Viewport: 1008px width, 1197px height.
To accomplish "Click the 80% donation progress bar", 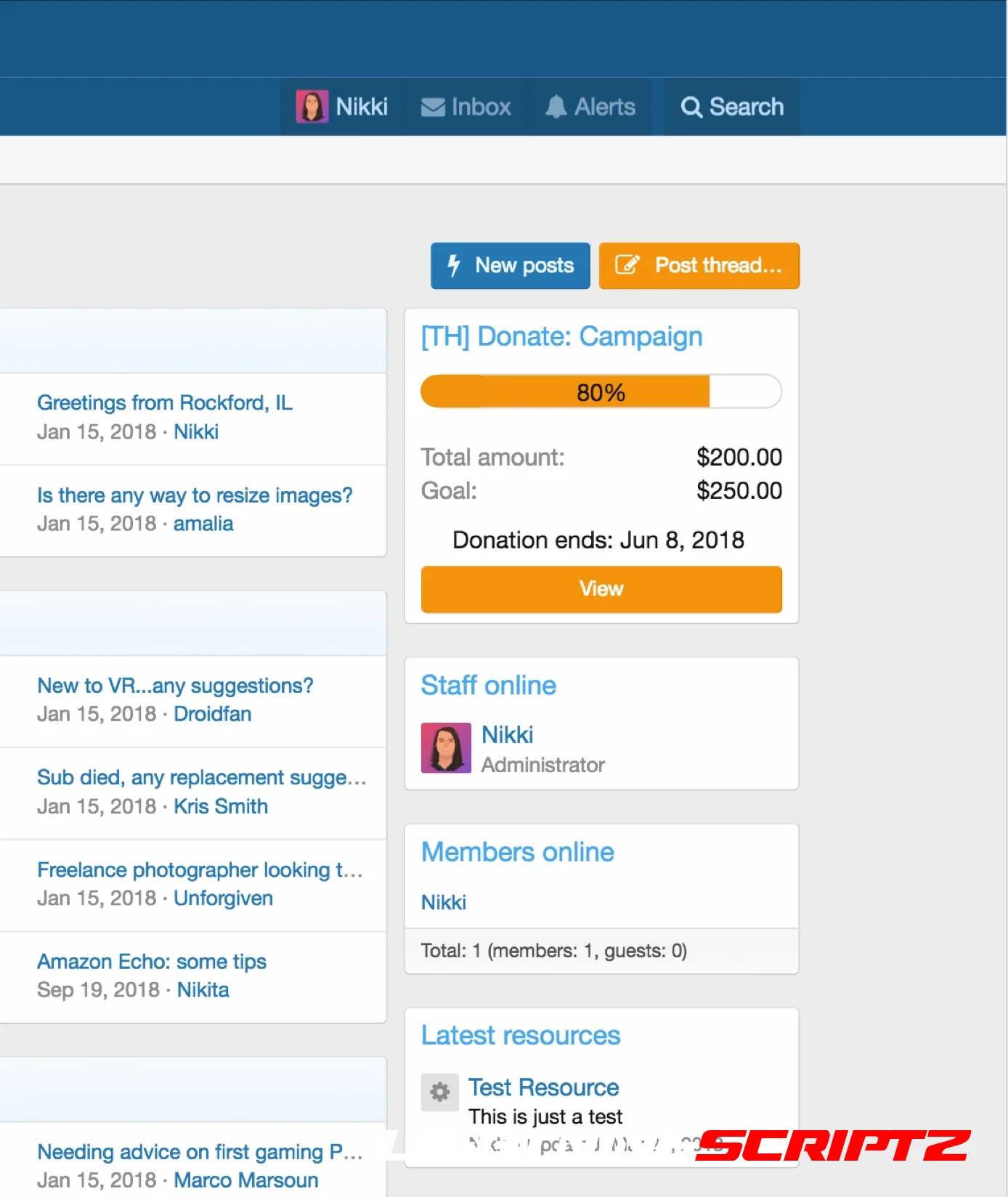I will [601, 392].
